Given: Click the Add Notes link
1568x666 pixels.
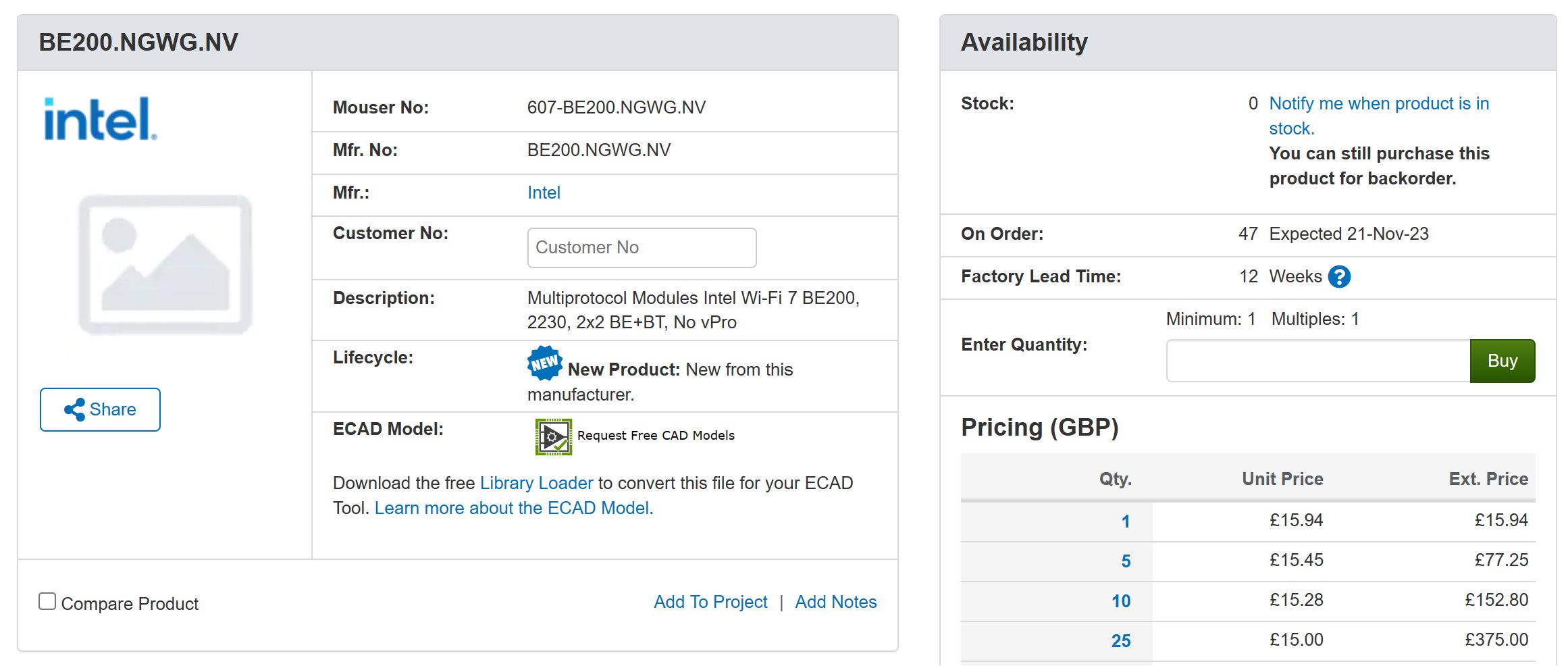Looking at the screenshot, I should click(x=835, y=602).
